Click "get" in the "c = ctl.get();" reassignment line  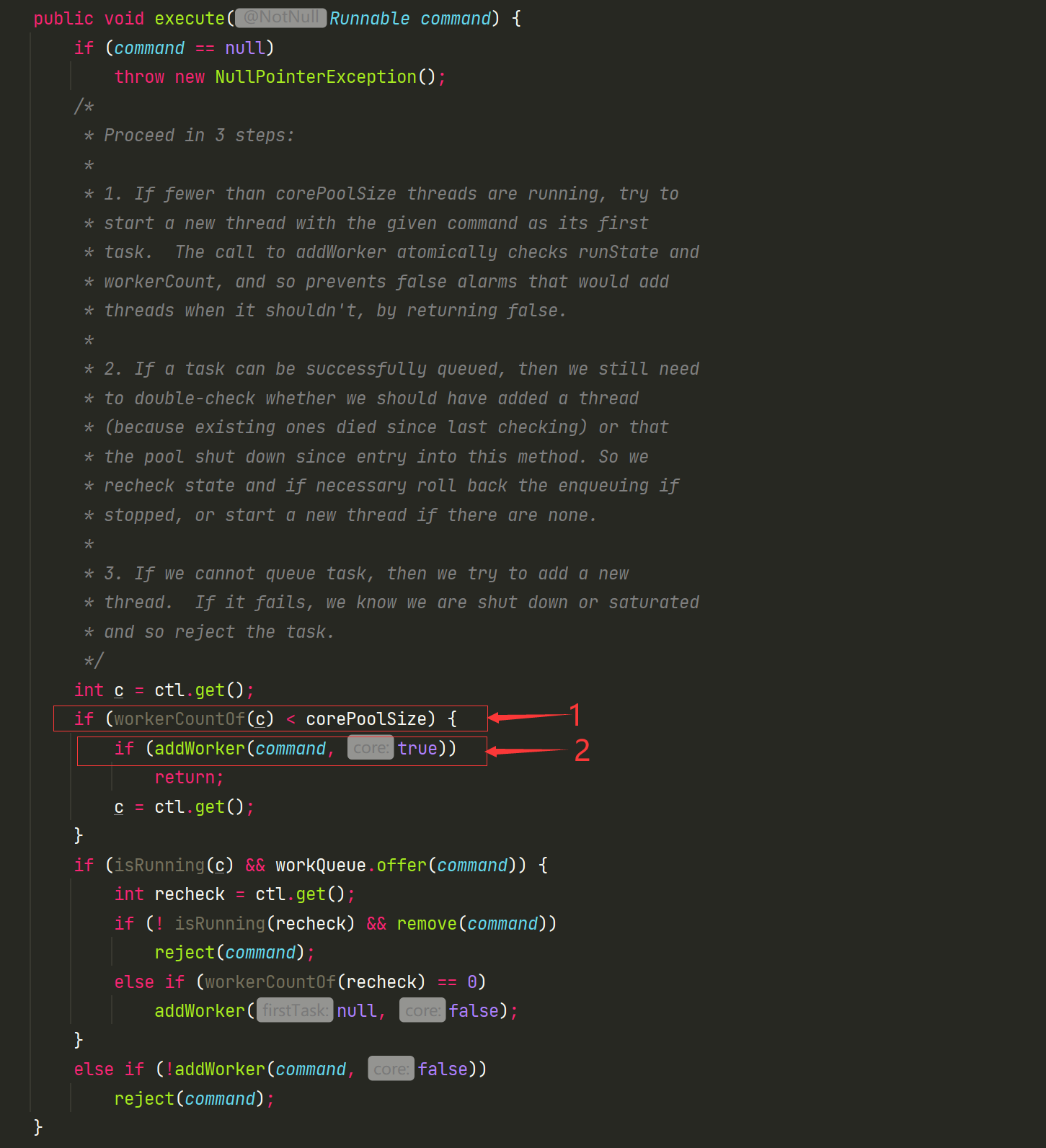[210, 807]
